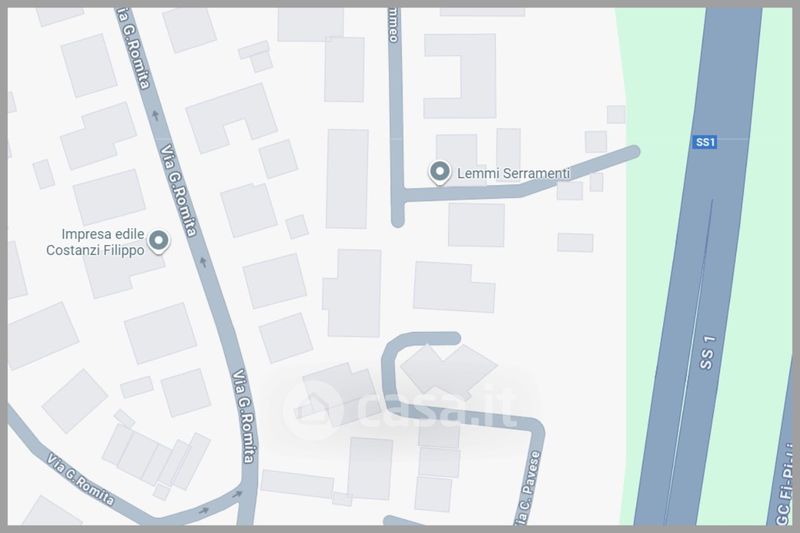
Task: Select the Via C. Pavese street label
Action: (x=528, y=487)
